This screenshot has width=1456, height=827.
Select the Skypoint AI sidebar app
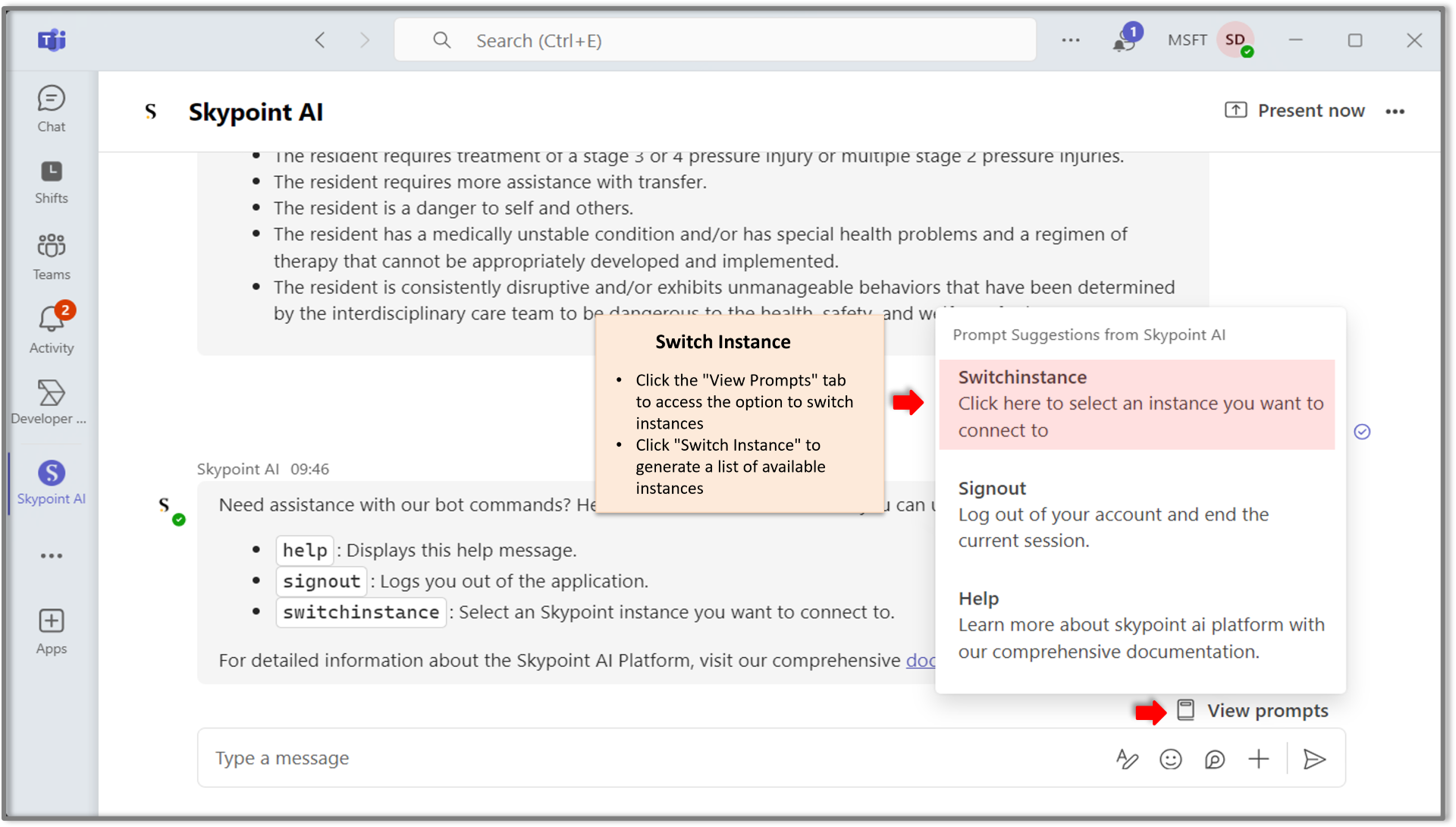point(51,483)
